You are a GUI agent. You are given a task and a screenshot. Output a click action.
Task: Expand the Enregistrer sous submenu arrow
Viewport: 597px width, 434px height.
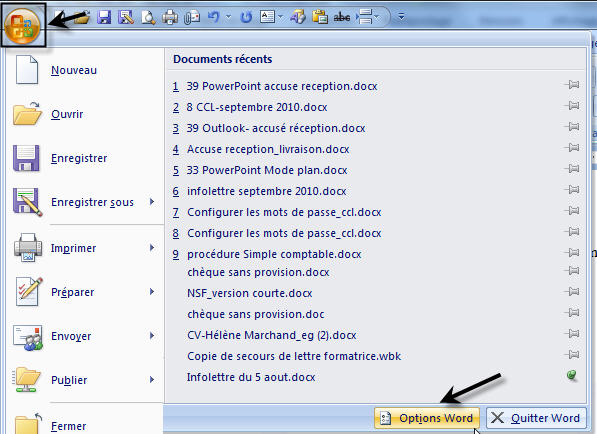tap(152, 202)
